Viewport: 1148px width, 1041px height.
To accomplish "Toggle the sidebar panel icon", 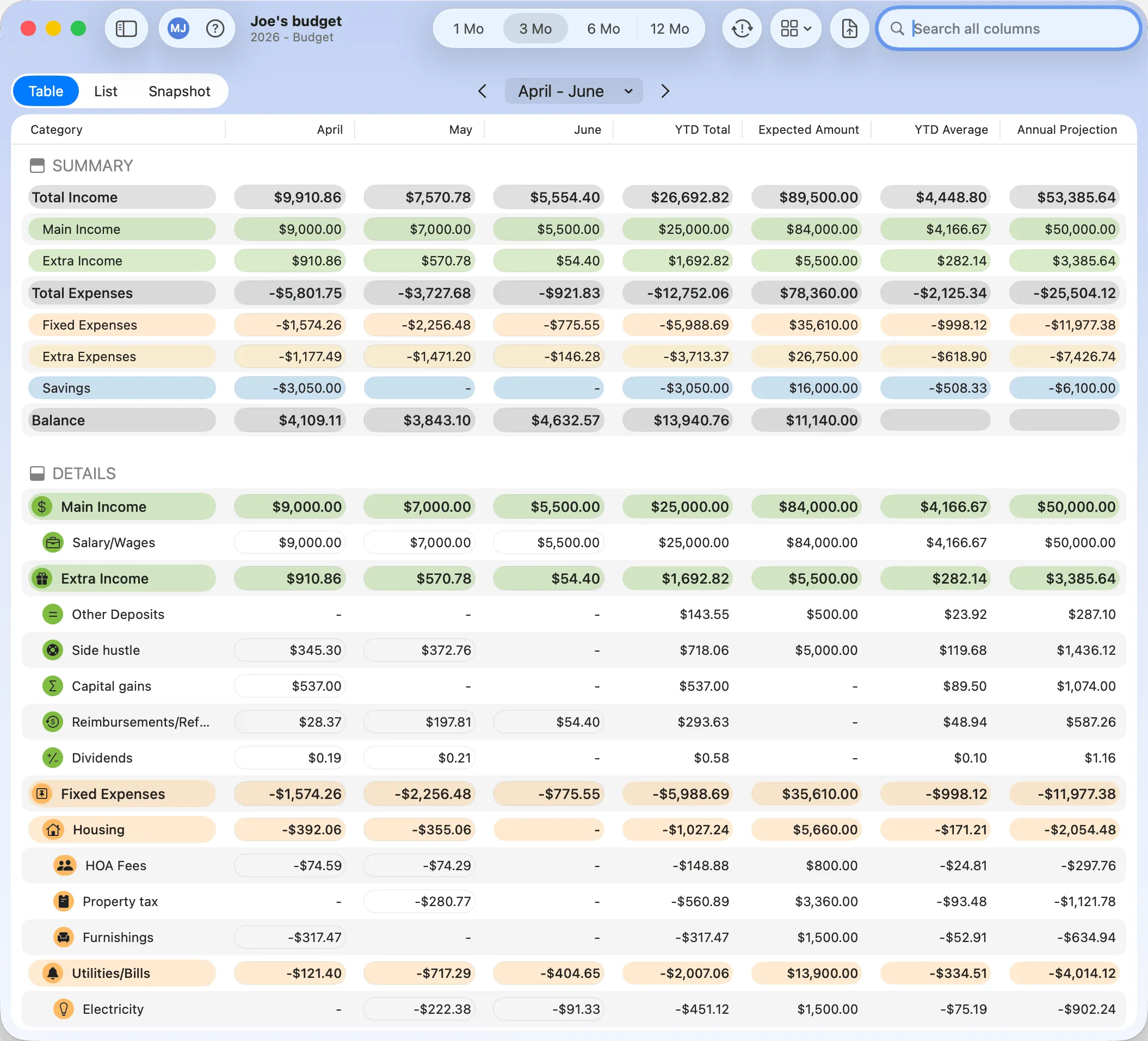I will click(126, 28).
